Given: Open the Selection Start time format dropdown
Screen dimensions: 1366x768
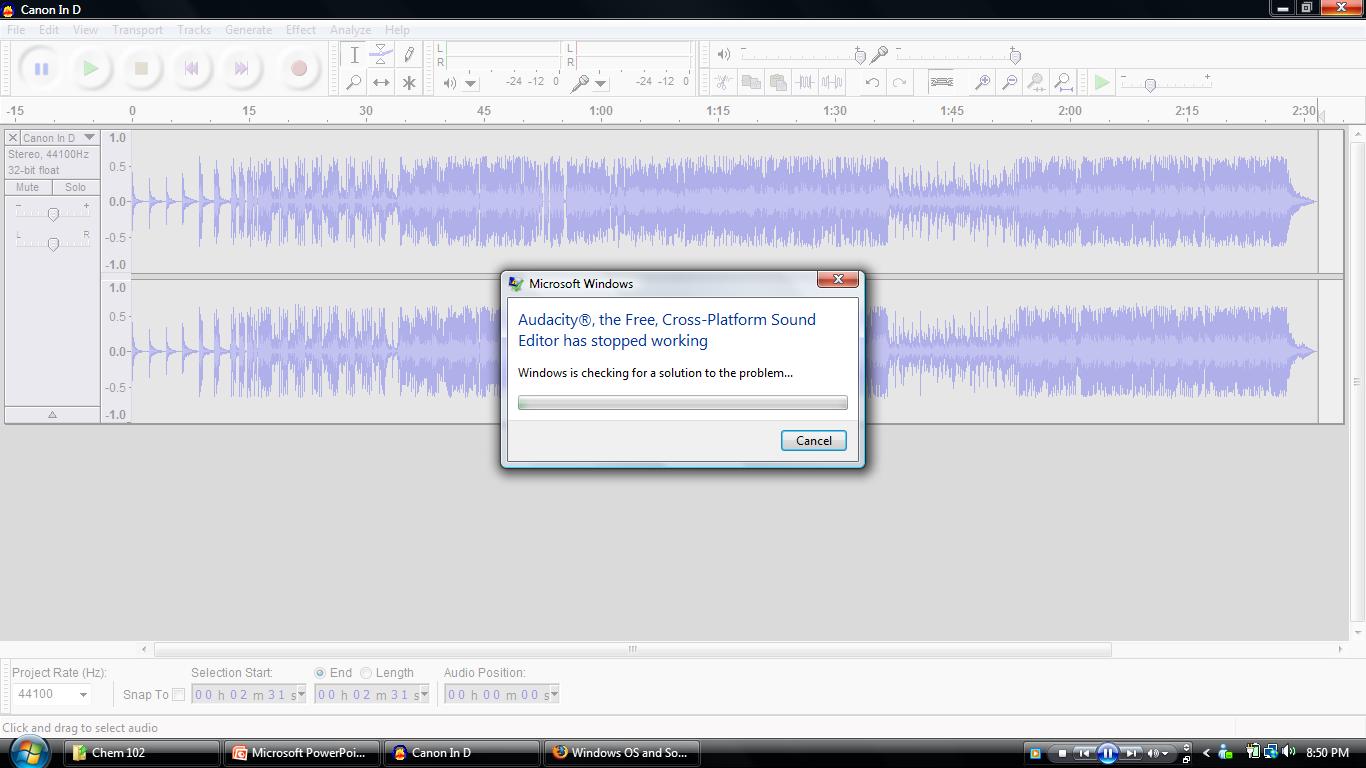Looking at the screenshot, I should pos(300,694).
